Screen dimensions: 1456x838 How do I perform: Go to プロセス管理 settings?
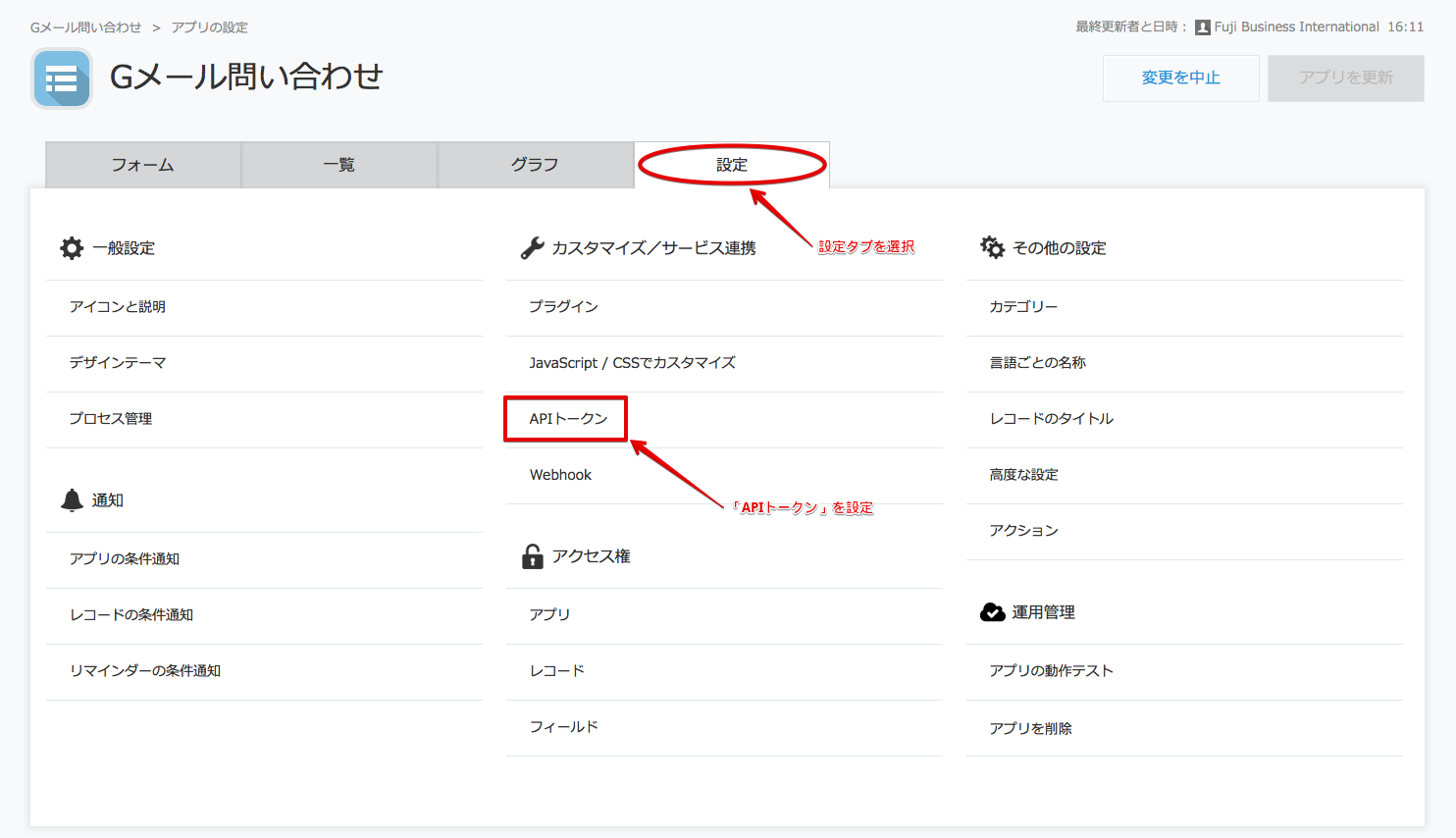[x=111, y=419]
